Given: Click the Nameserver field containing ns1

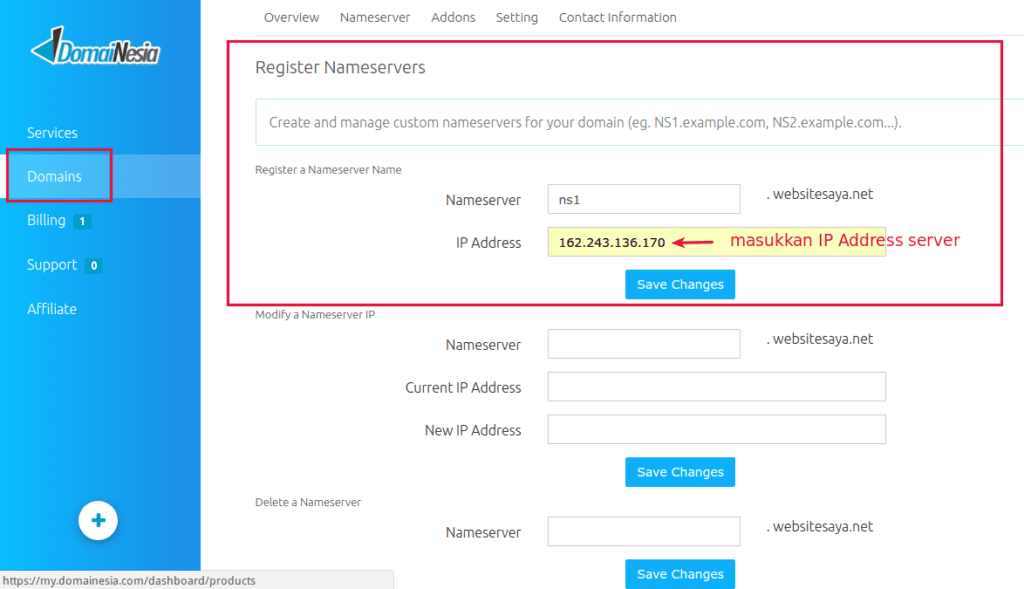Looking at the screenshot, I should click(x=643, y=199).
